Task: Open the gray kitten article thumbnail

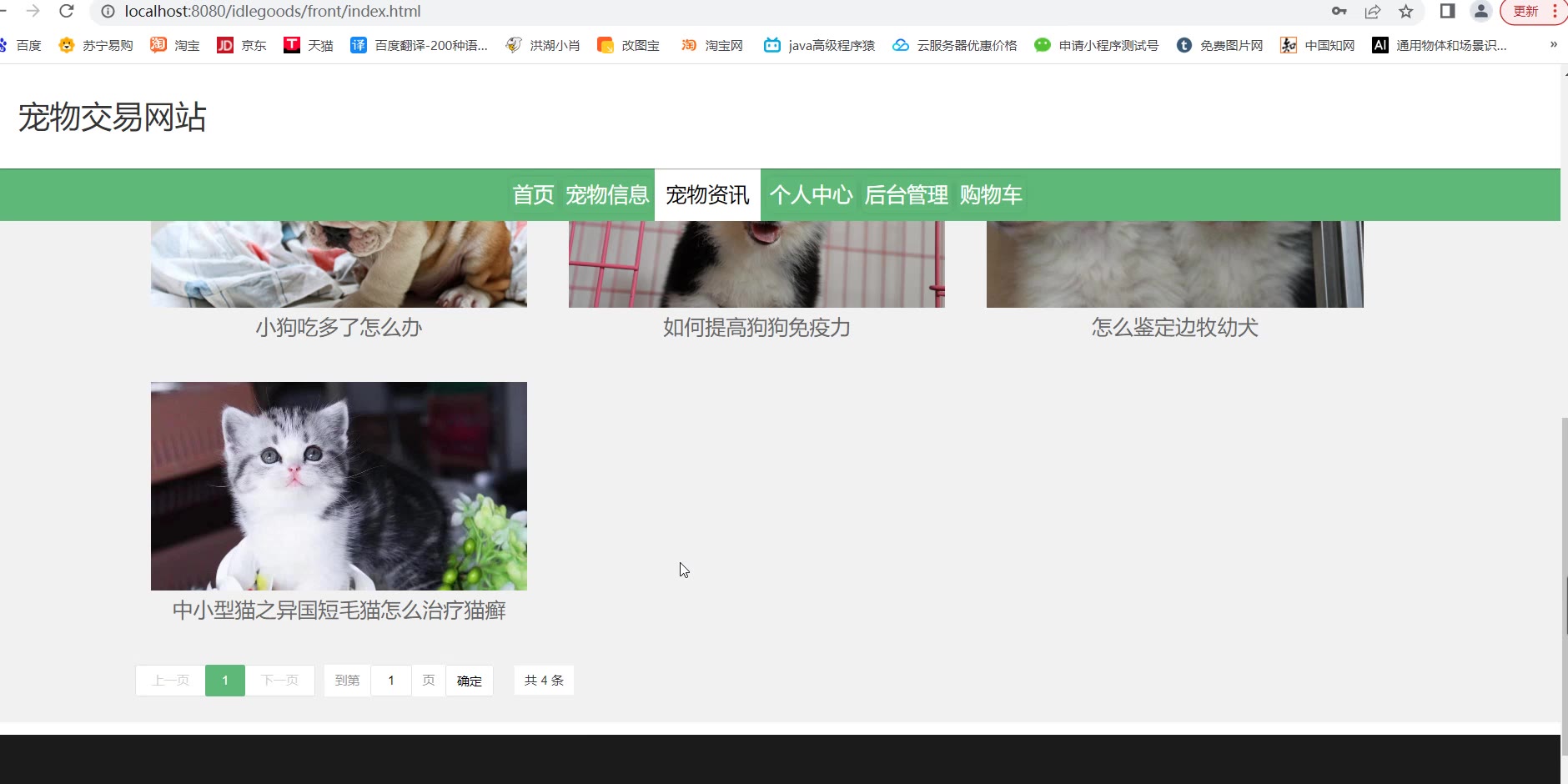Action: (339, 486)
